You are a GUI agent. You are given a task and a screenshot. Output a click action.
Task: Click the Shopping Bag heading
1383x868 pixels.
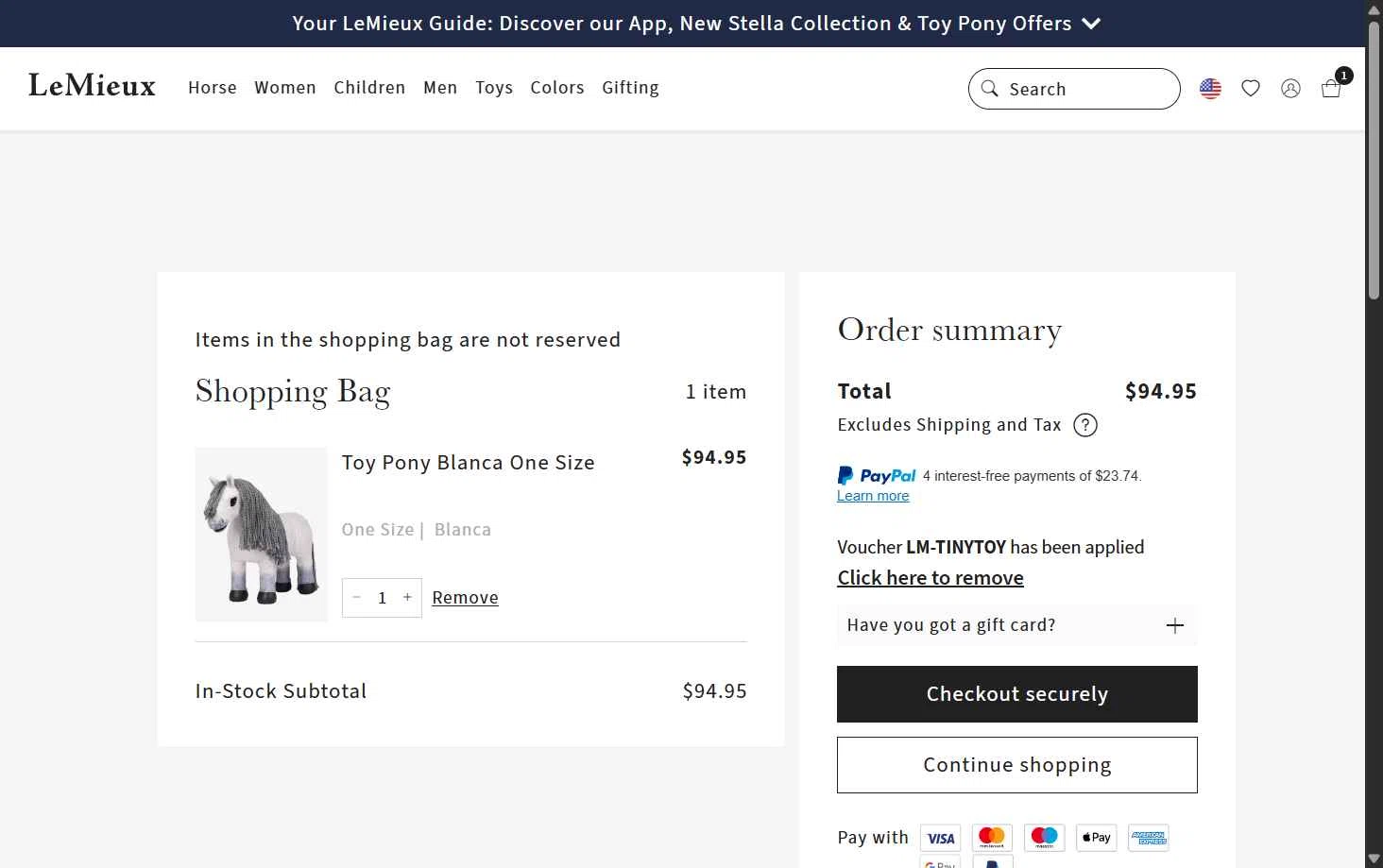tap(293, 392)
